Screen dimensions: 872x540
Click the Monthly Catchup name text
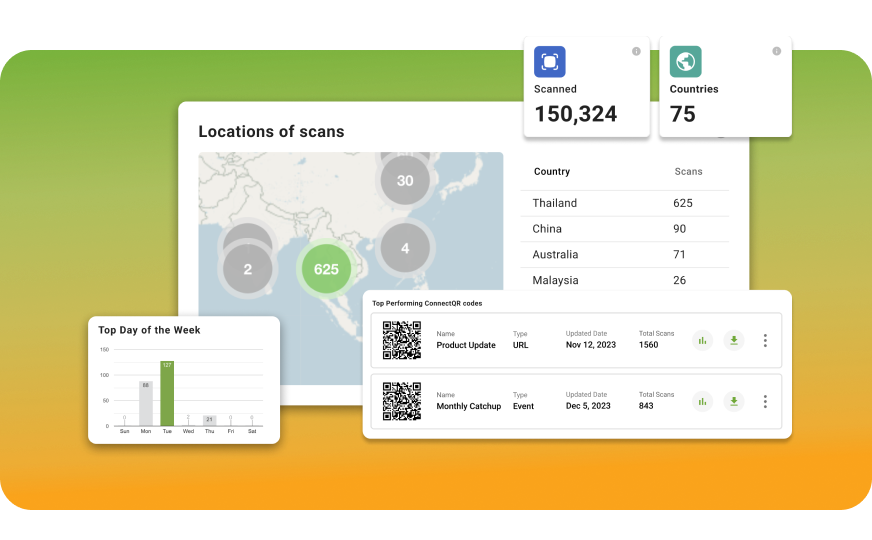tap(468, 406)
